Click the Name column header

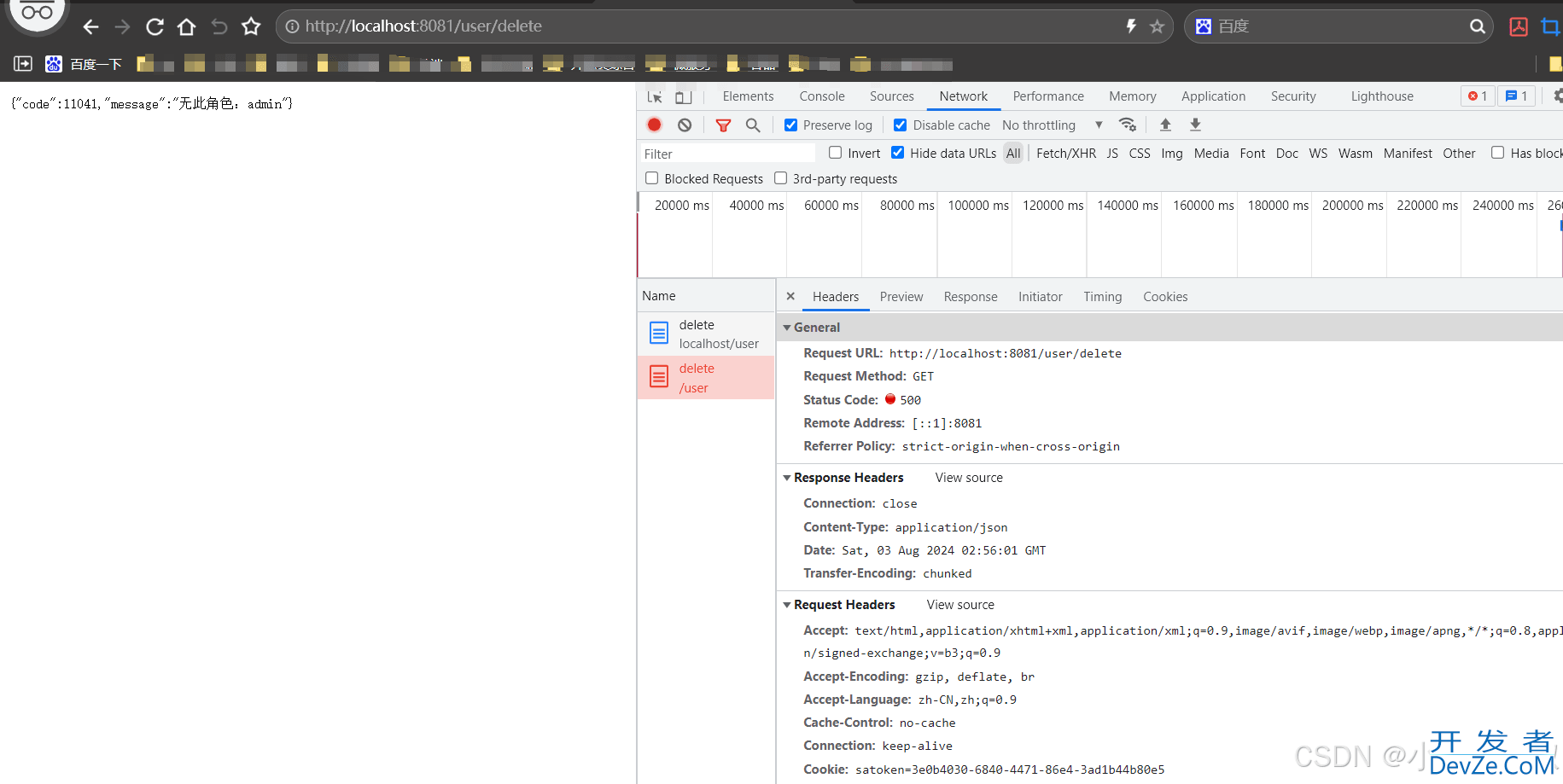pos(706,296)
